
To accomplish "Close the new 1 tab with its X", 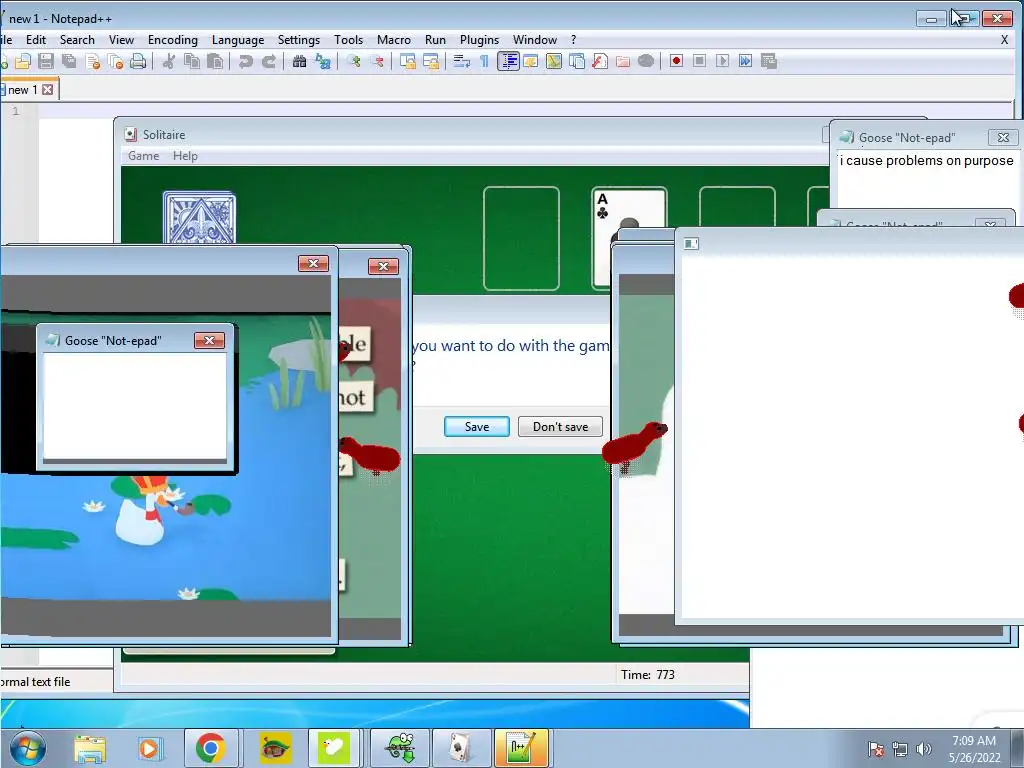I will (48, 89).
